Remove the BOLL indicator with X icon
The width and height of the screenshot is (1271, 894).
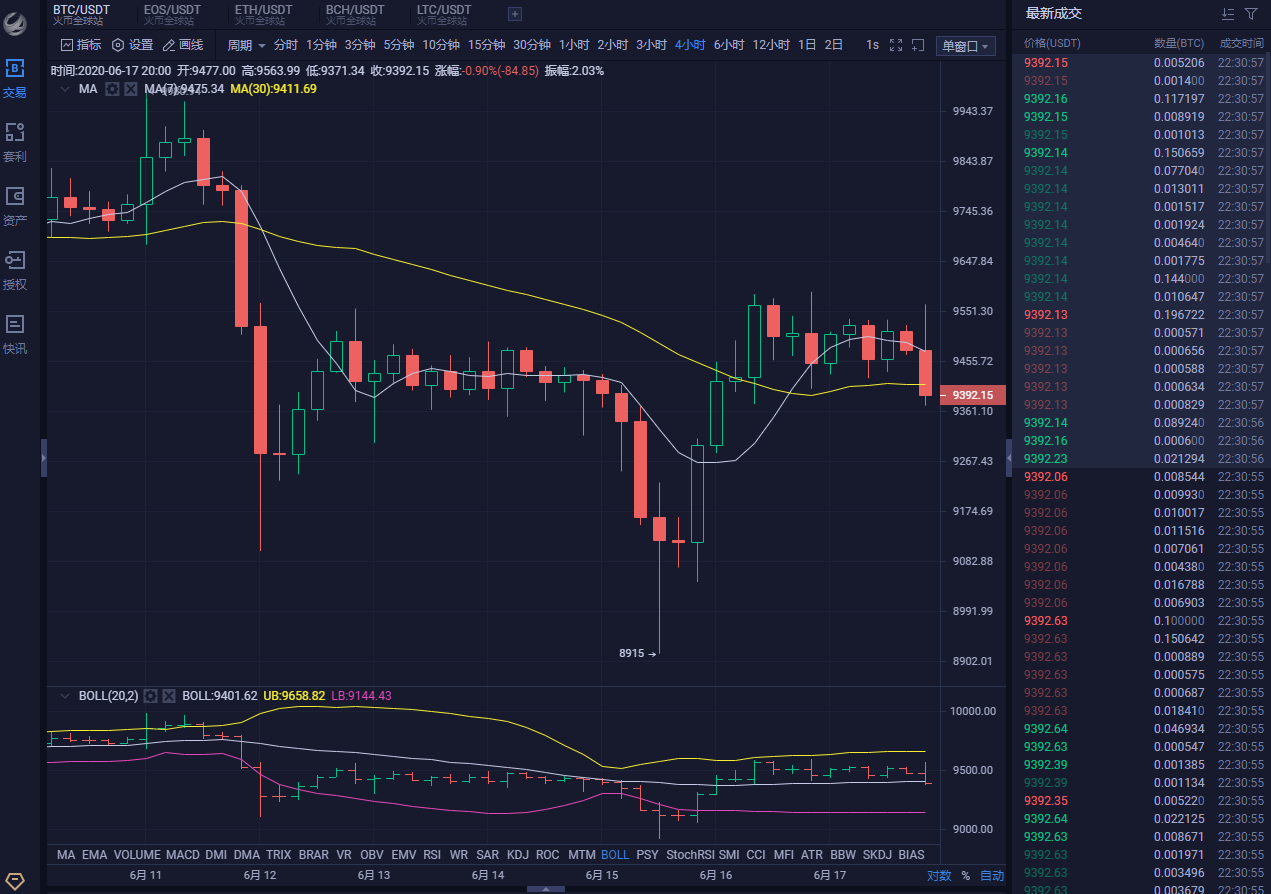tap(169, 696)
